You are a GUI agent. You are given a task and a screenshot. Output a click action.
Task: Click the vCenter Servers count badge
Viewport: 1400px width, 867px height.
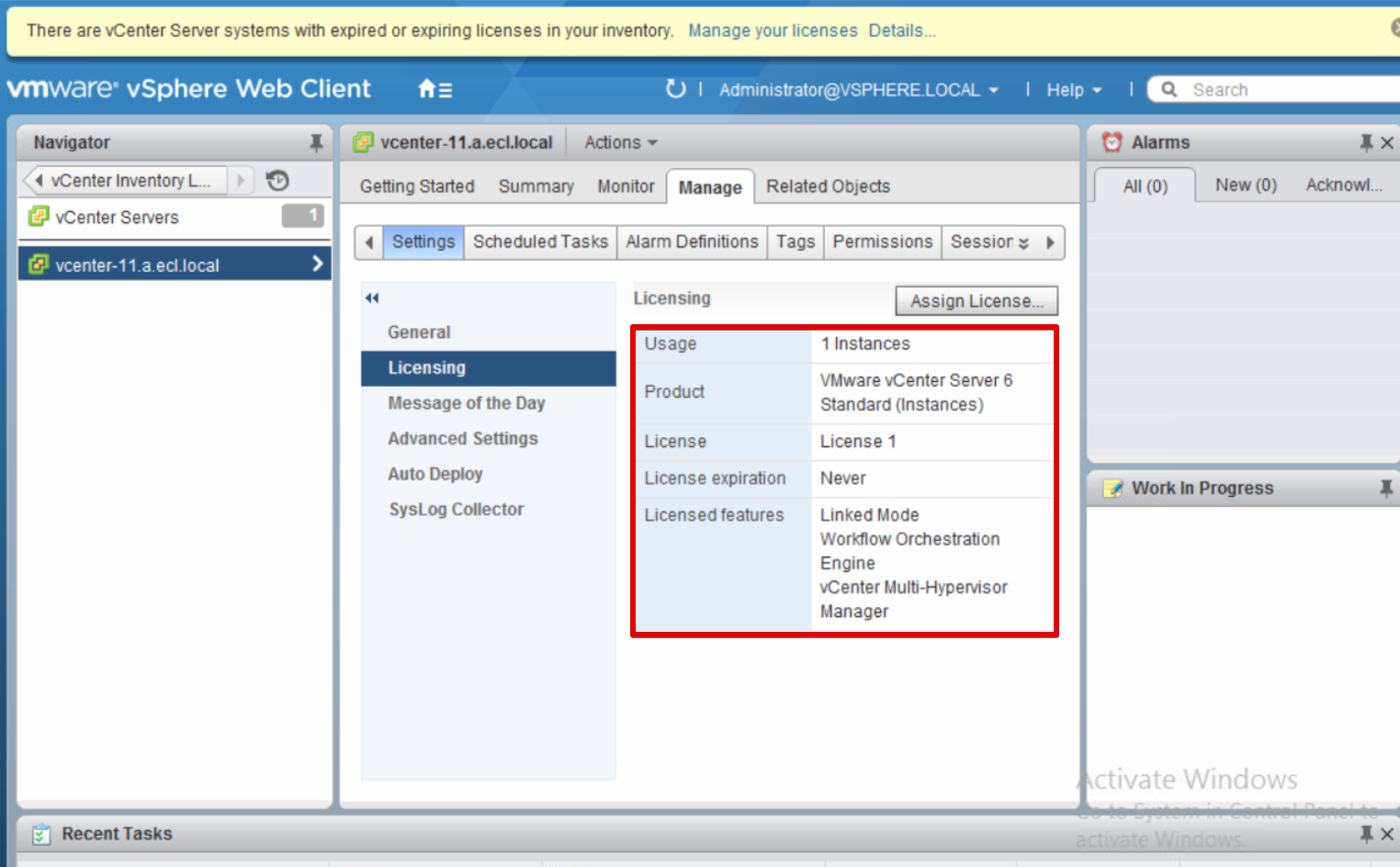click(303, 216)
